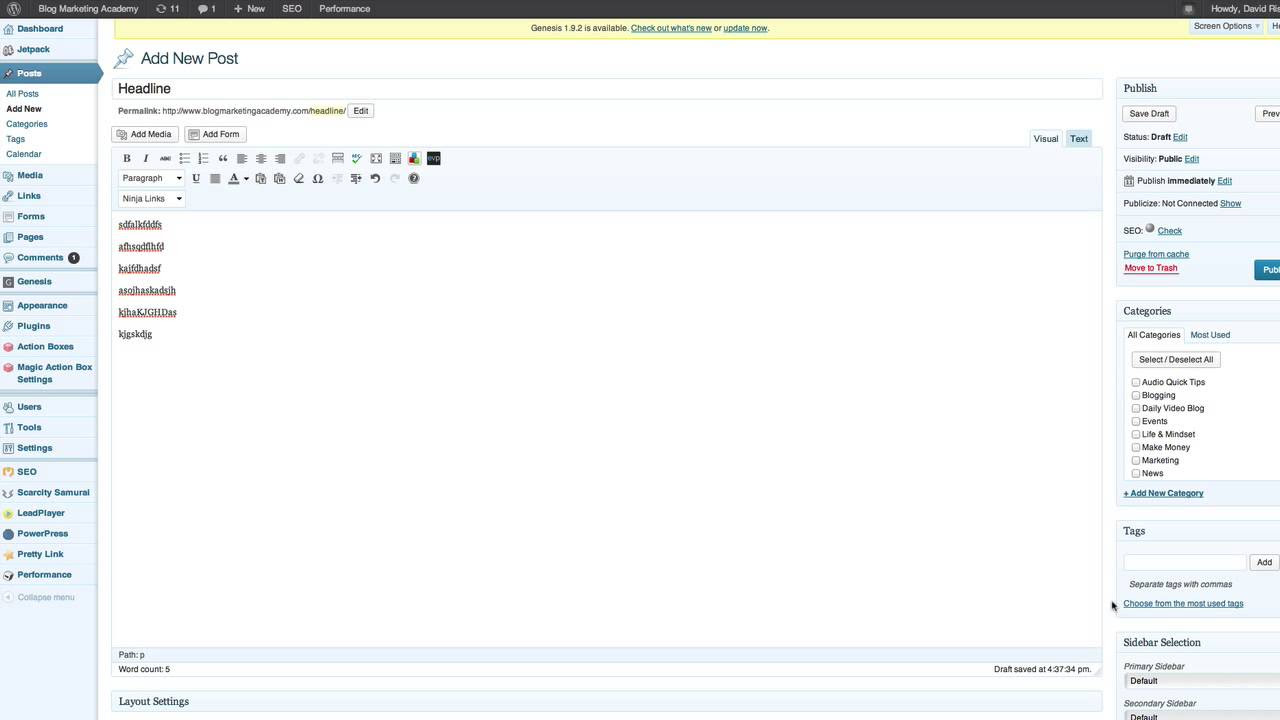Check the Daily Video Blog category

(x=1136, y=408)
